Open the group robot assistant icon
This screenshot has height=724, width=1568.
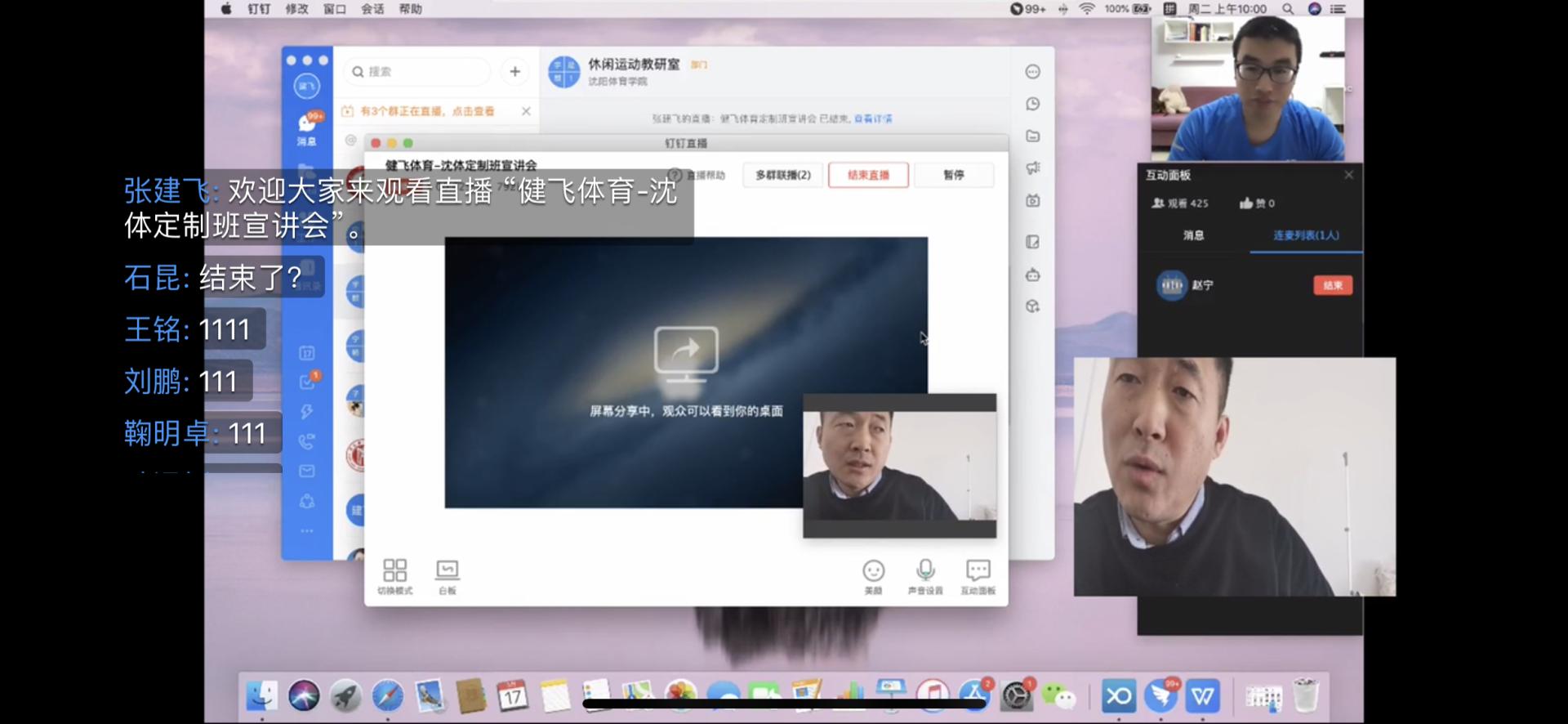click(1032, 275)
